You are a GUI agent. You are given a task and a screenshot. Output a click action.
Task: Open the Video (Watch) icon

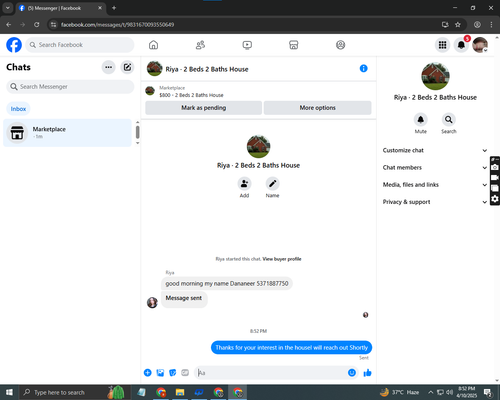point(247,45)
